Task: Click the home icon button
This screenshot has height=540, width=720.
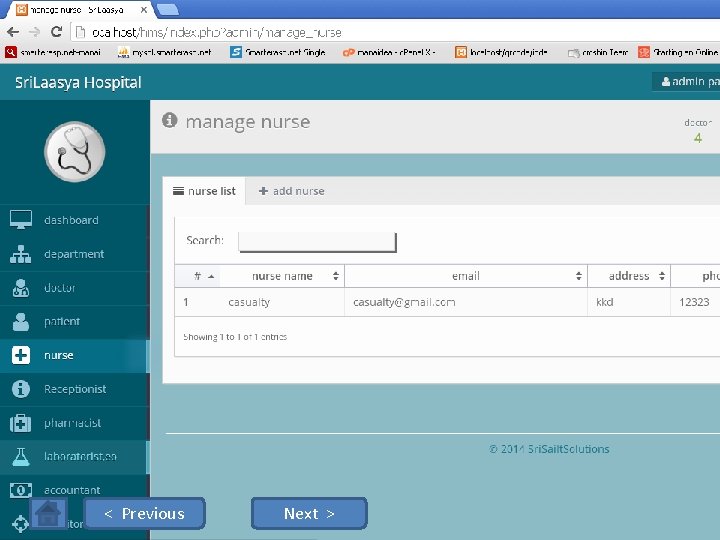Action: pyautogui.click(x=48, y=513)
